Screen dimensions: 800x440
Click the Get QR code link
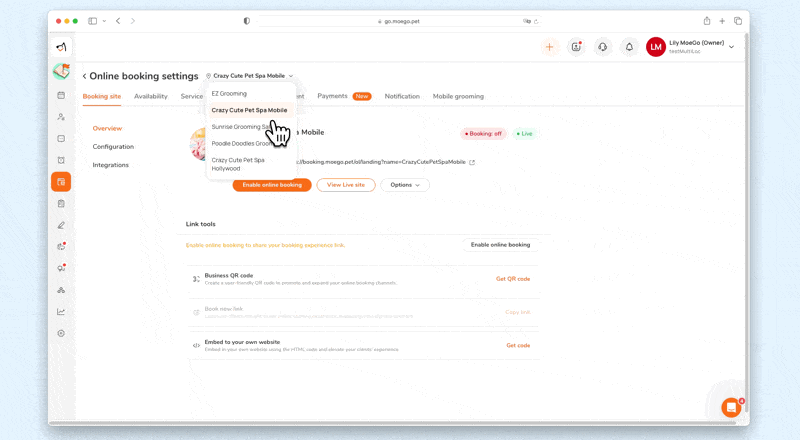[513, 279]
